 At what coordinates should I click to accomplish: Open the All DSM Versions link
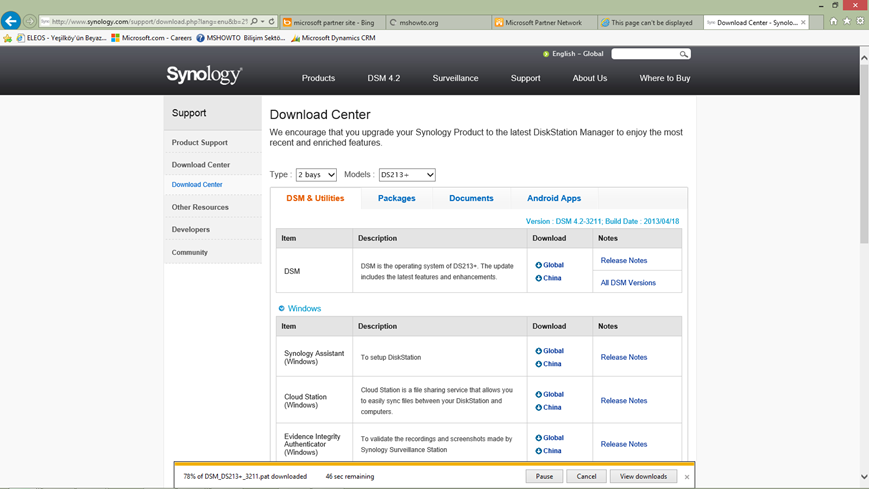coord(628,283)
